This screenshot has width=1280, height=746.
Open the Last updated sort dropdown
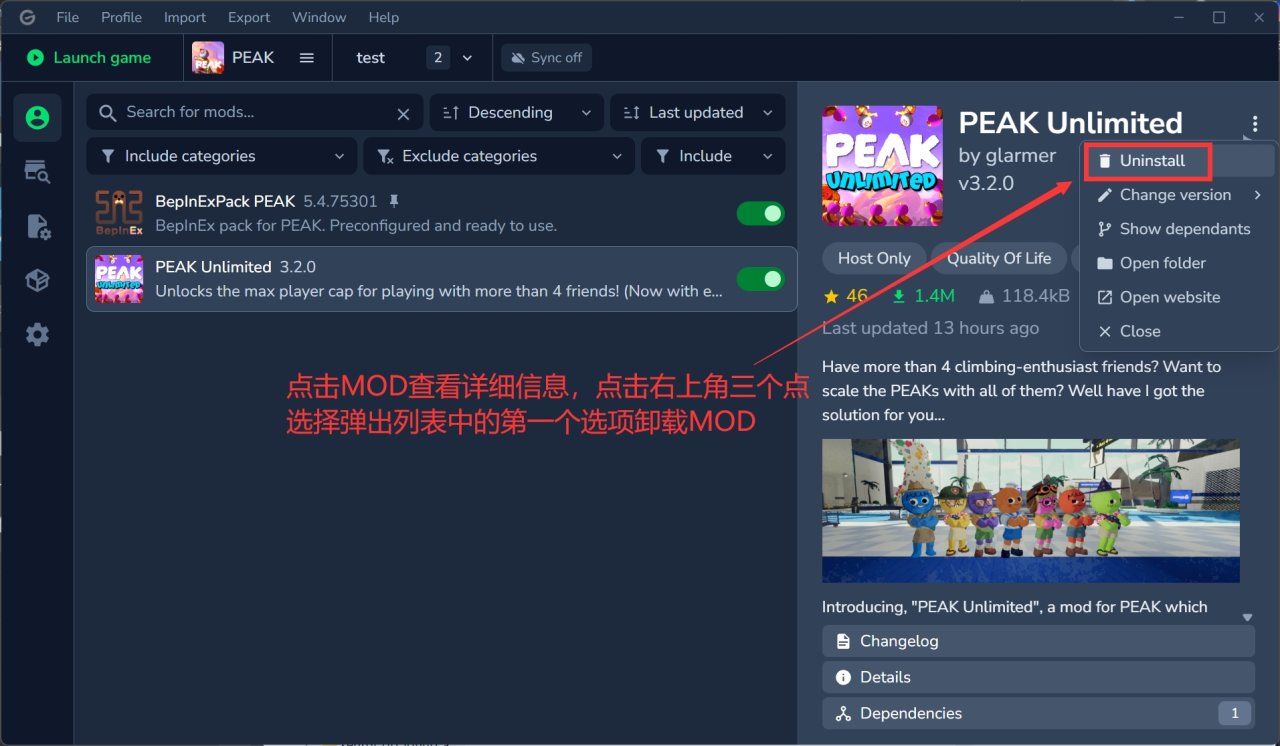pyautogui.click(x=697, y=113)
